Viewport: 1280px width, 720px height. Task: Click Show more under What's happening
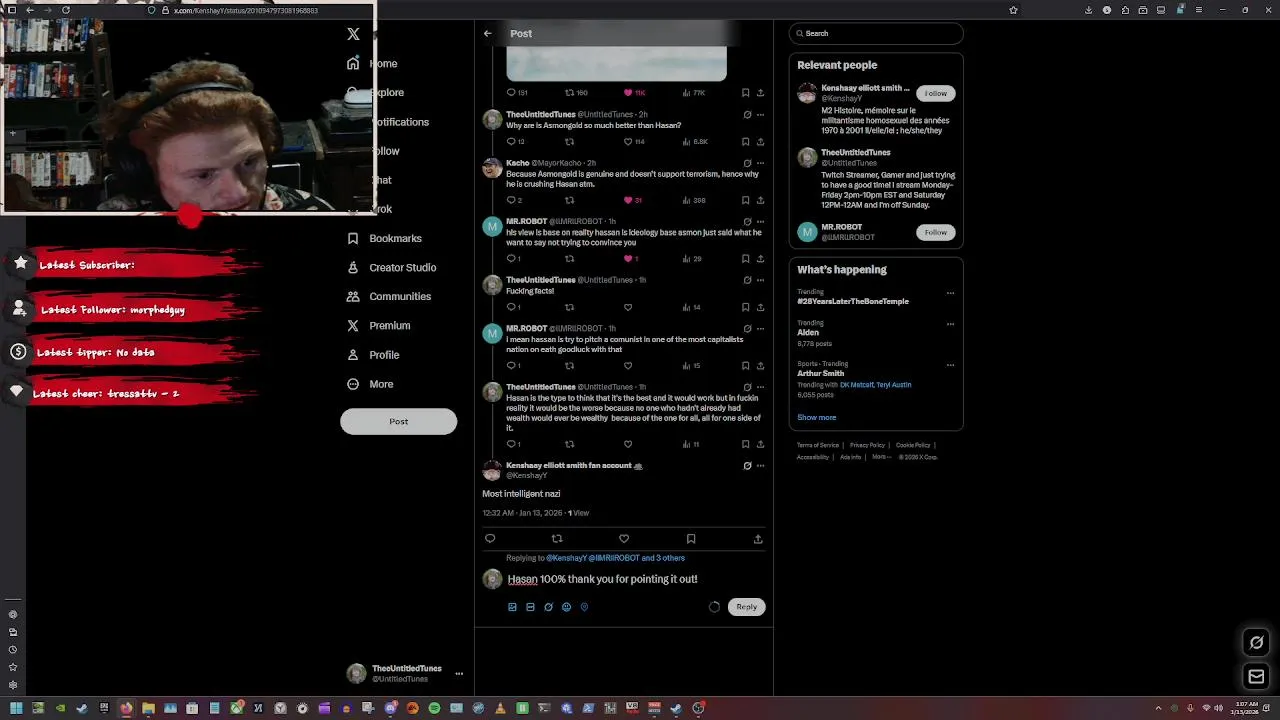point(816,417)
